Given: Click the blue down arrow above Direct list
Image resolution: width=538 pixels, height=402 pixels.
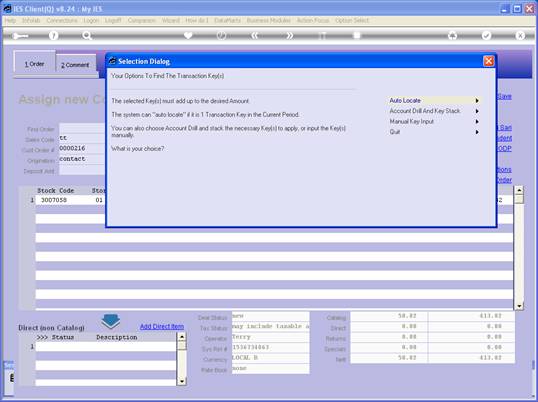Looking at the screenshot, I should tap(111, 321).
